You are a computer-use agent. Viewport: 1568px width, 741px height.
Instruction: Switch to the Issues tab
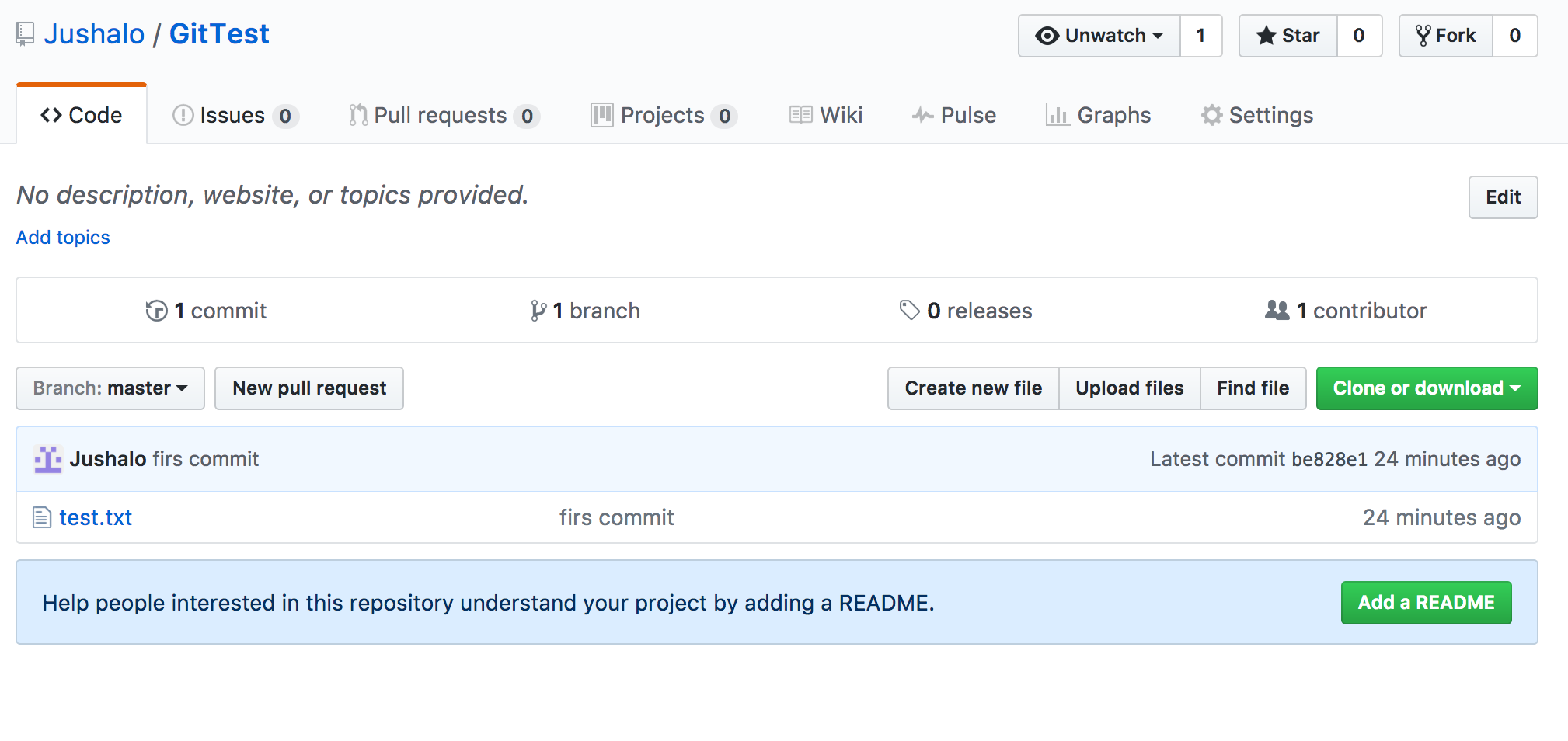click(235, 115)
